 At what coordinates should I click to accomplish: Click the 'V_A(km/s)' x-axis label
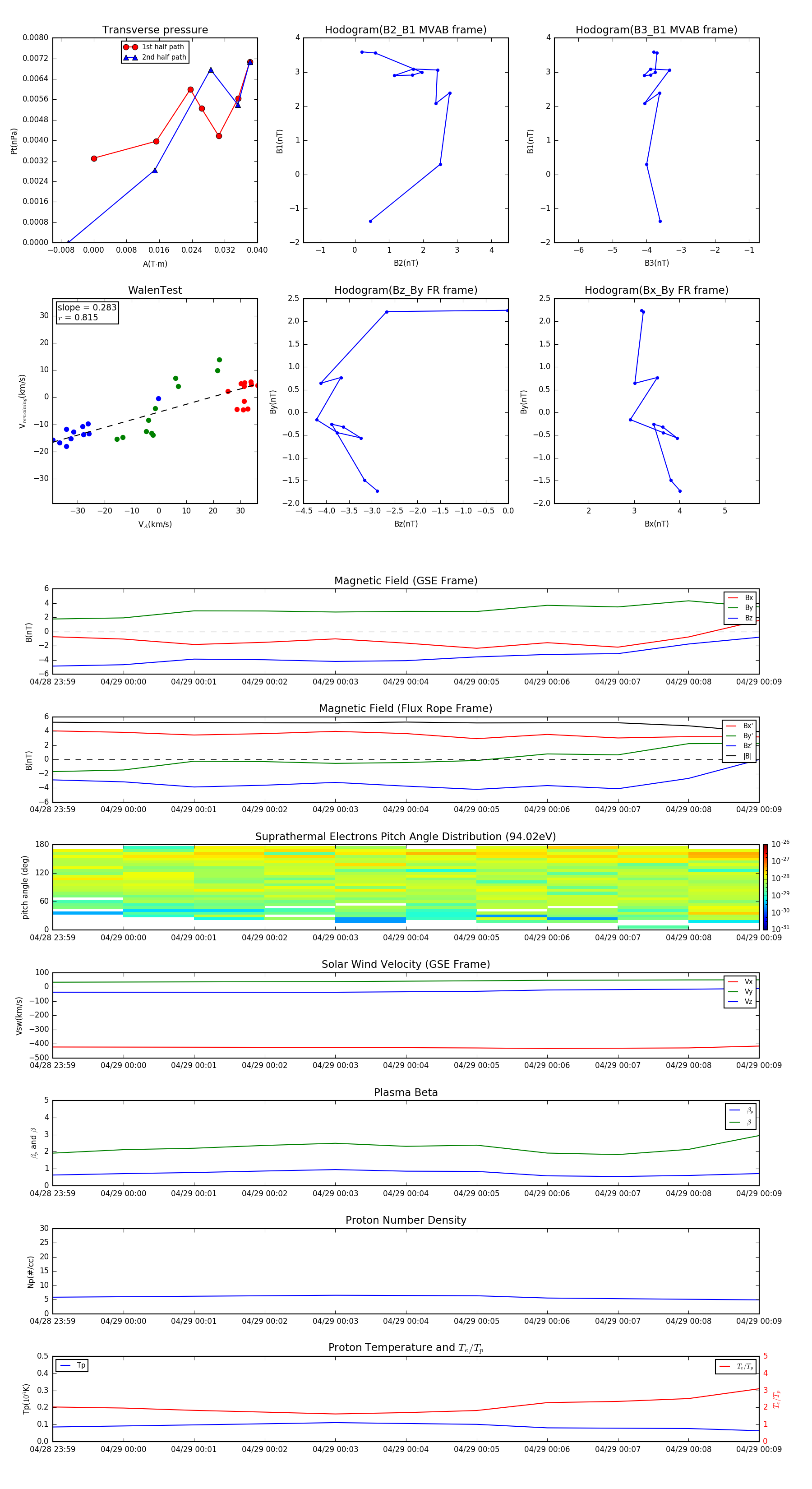pyautogui.click(x=155, y=524)
